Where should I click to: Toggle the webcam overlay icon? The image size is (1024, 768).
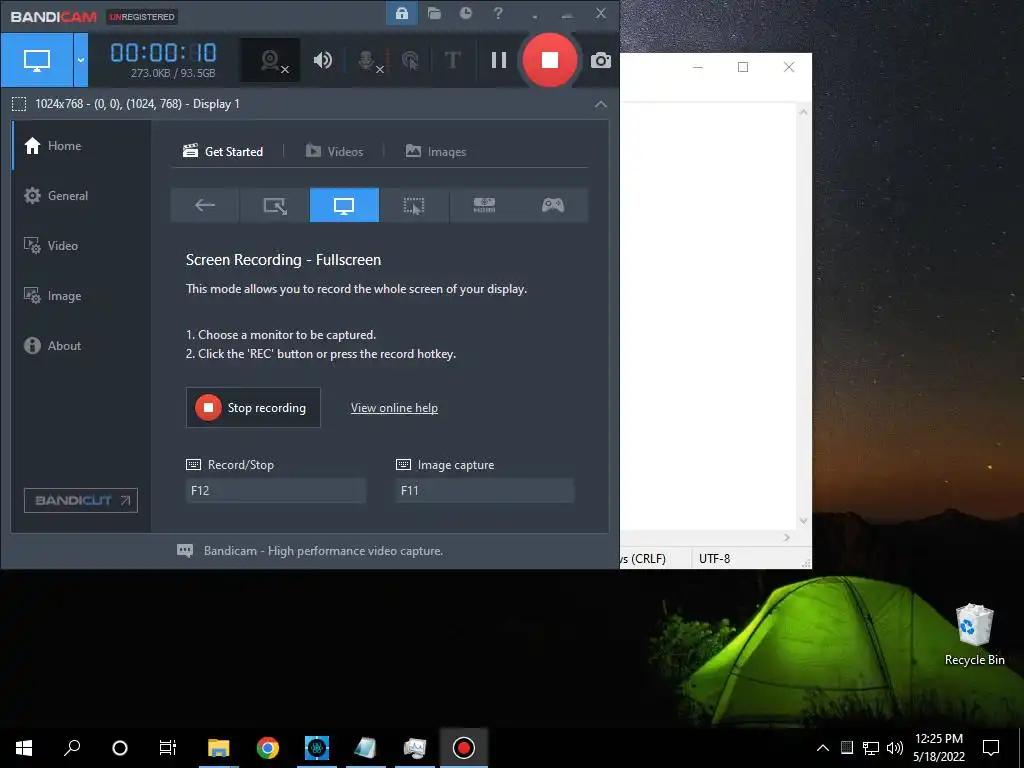(271, 60)
